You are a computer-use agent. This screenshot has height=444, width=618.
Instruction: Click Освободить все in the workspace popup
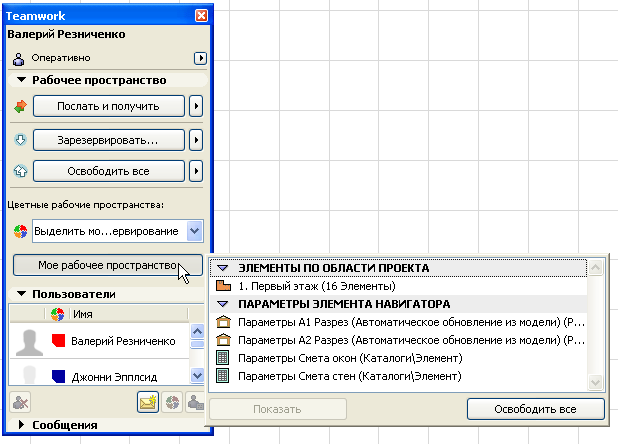coord(536,409)
